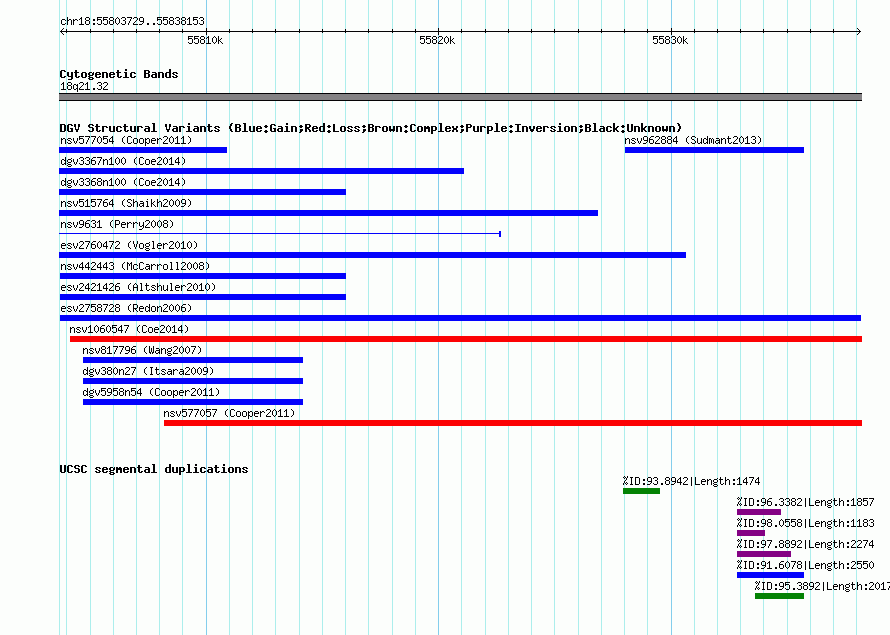Screen dimensions: 890x635
Task: Open variant esv2421426 (Altshuler2010) label
Action: coord(138,287)
